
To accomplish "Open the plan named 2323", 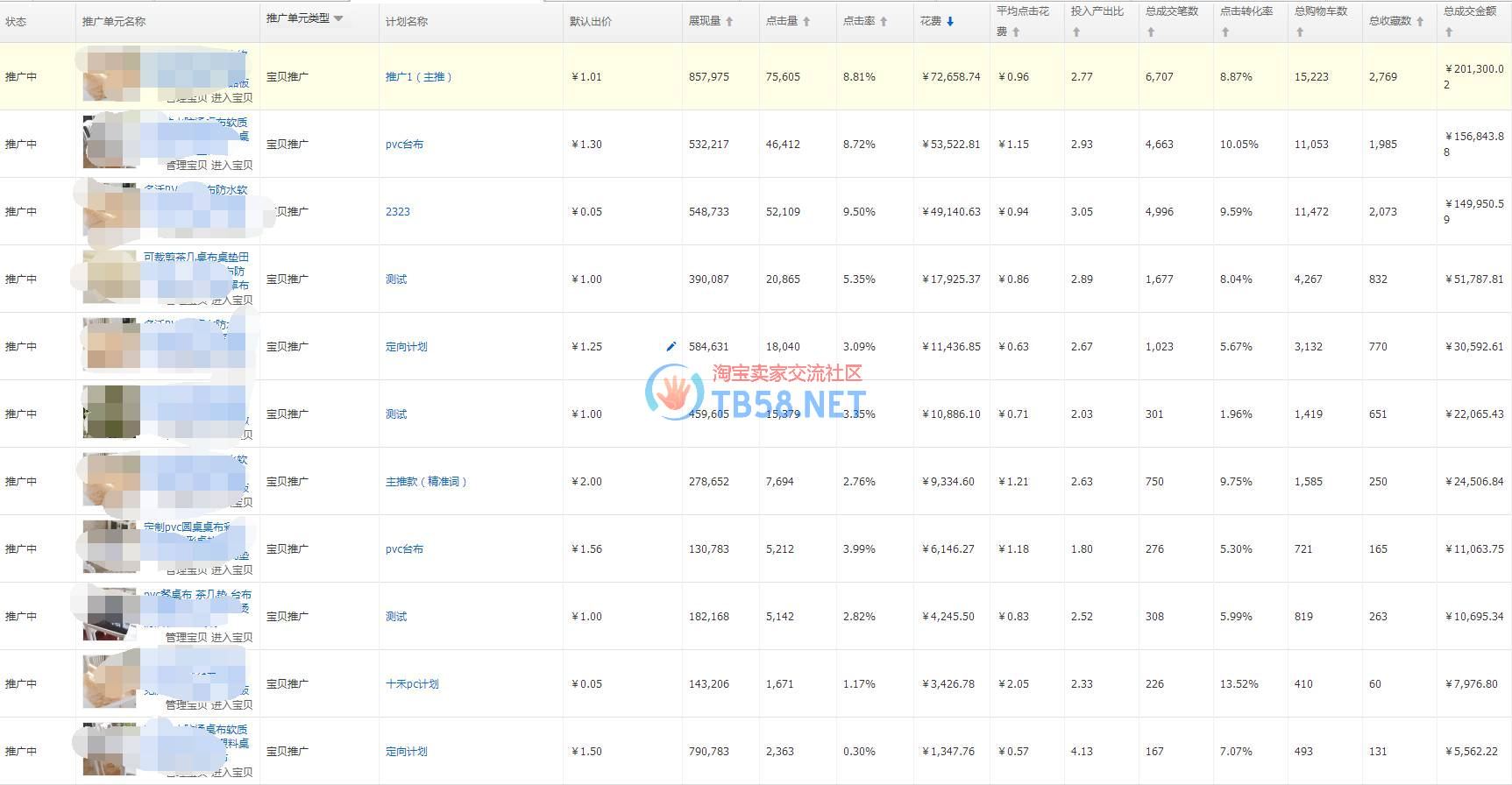I will (x=398, y=212).
